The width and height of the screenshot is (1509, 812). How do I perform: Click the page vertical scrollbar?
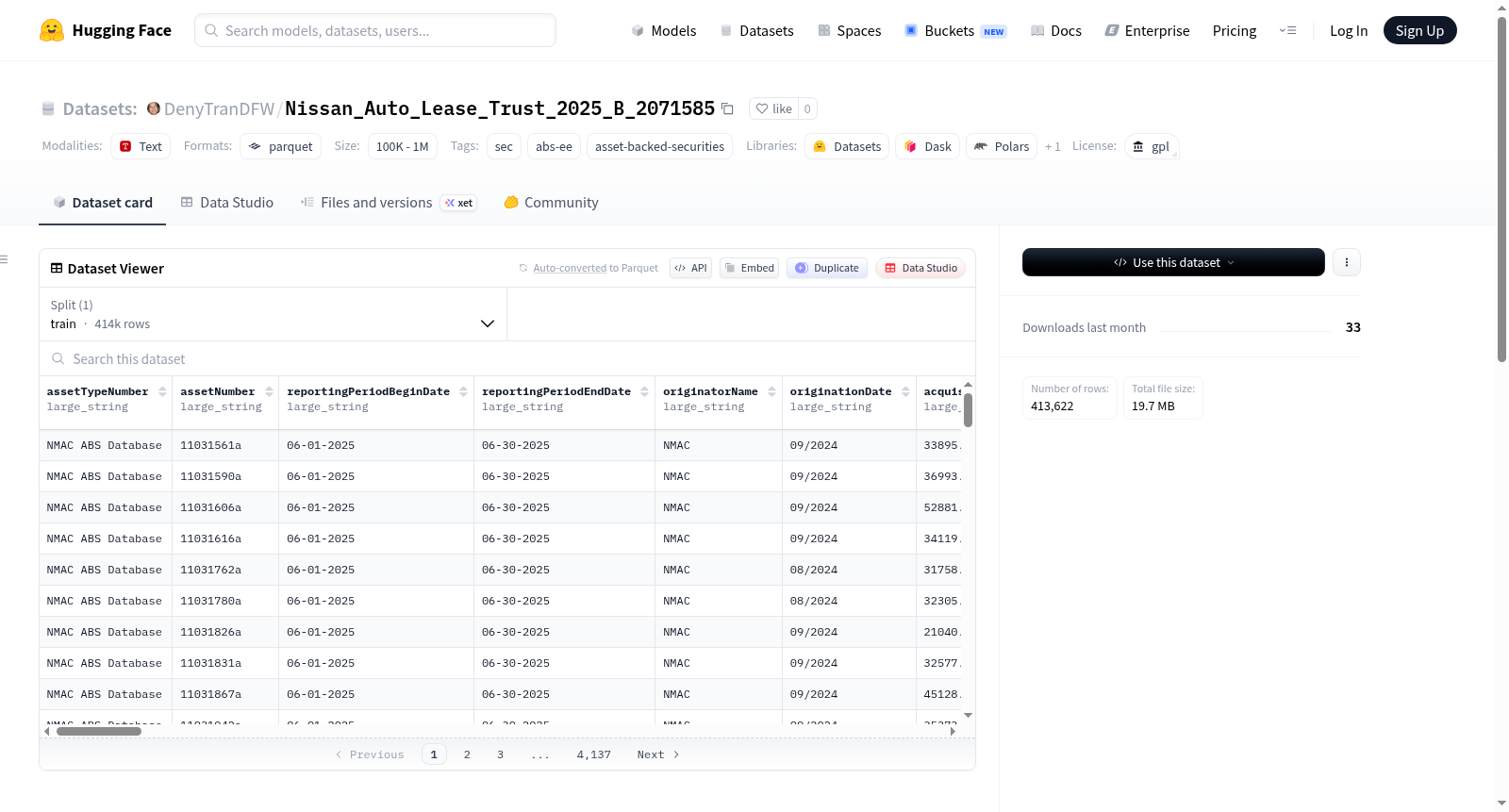pyautogui.click(x=1501, y=189)
